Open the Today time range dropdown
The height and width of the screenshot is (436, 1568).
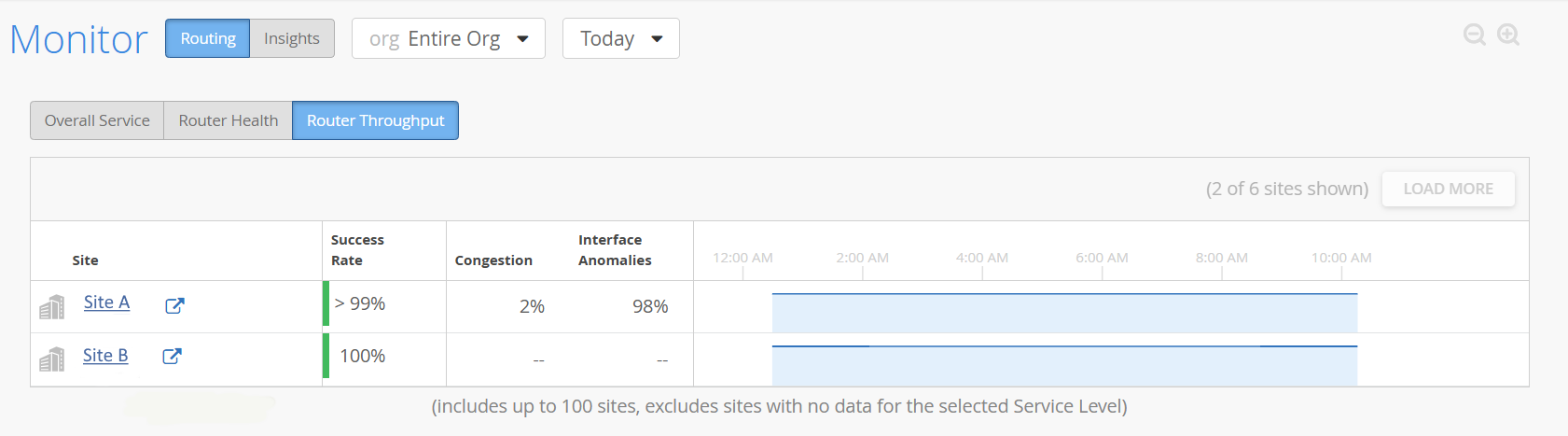point(620,38)
